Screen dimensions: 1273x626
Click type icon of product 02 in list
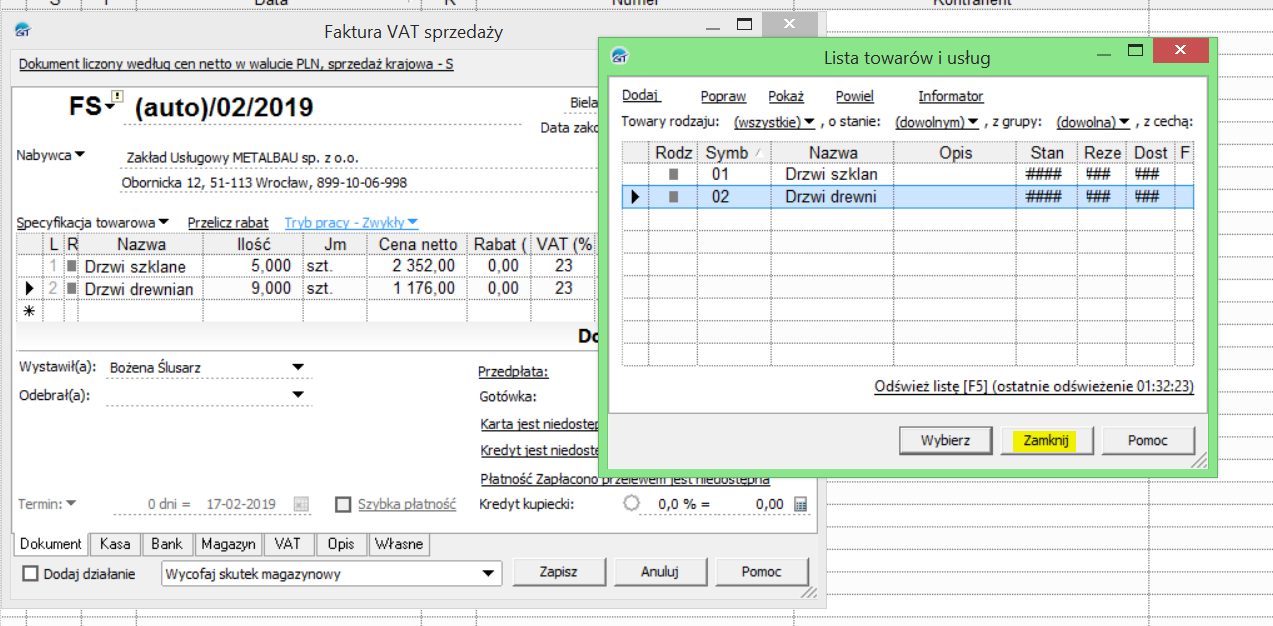click(673, 197)
